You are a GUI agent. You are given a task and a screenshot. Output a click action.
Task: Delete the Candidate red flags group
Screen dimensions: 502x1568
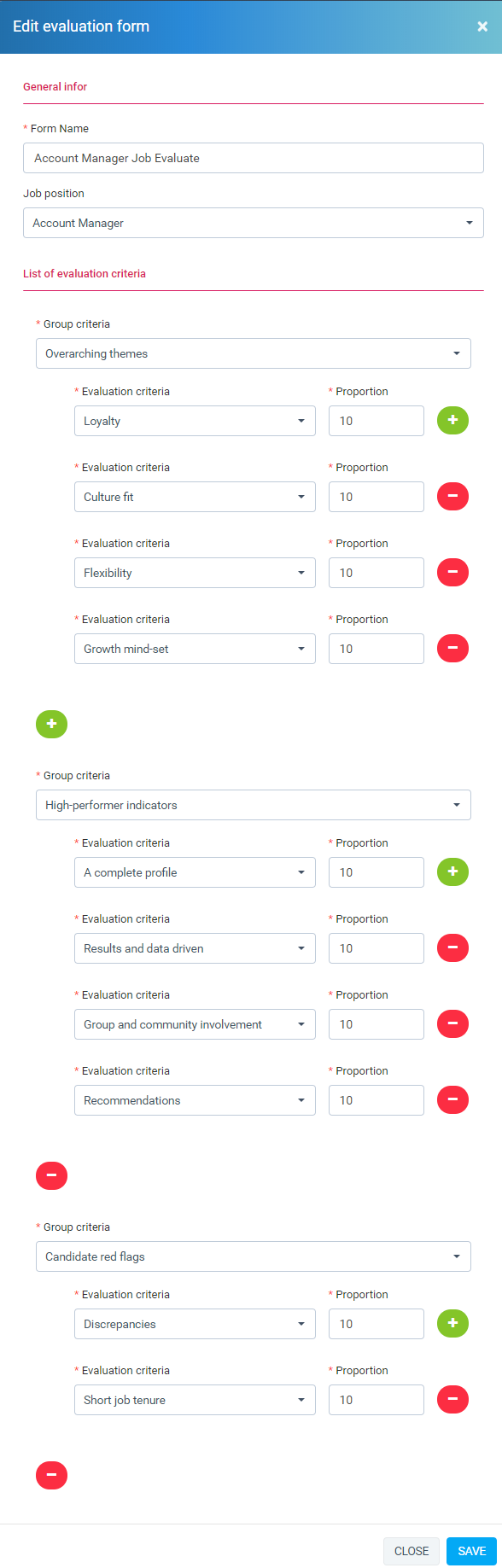coord(51,1475)
